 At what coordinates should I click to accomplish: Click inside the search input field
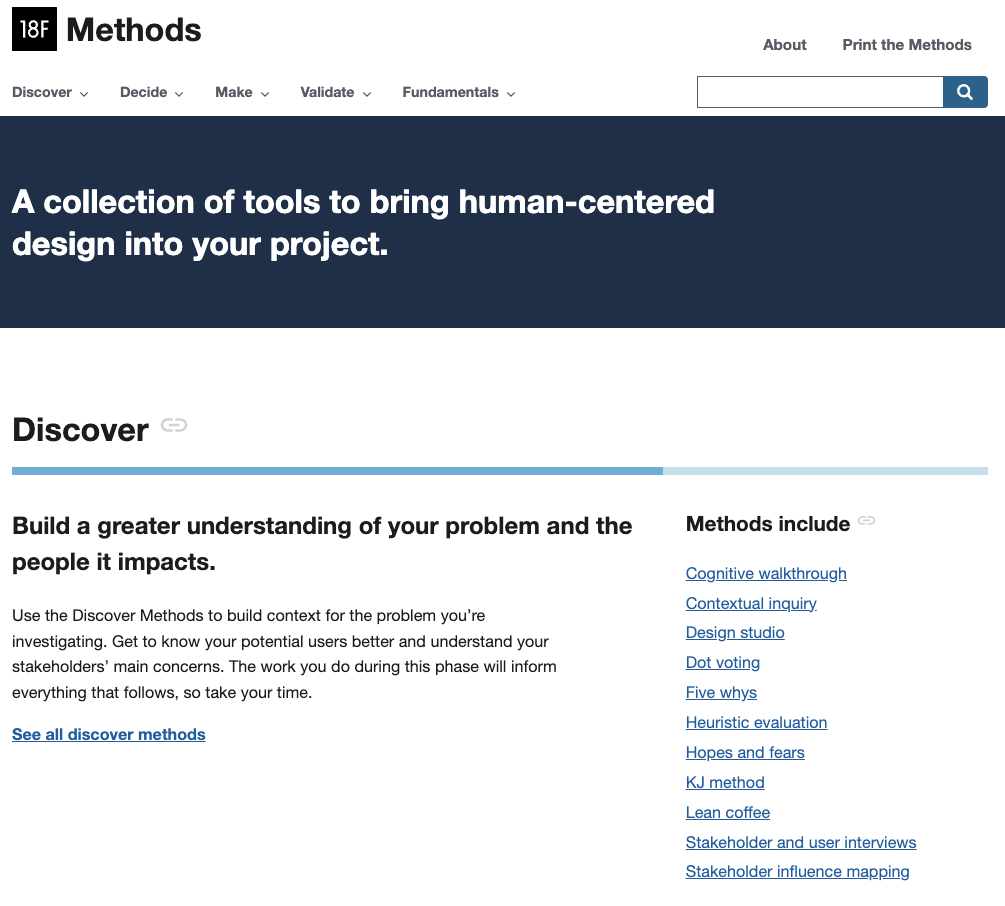pos(820,91)
